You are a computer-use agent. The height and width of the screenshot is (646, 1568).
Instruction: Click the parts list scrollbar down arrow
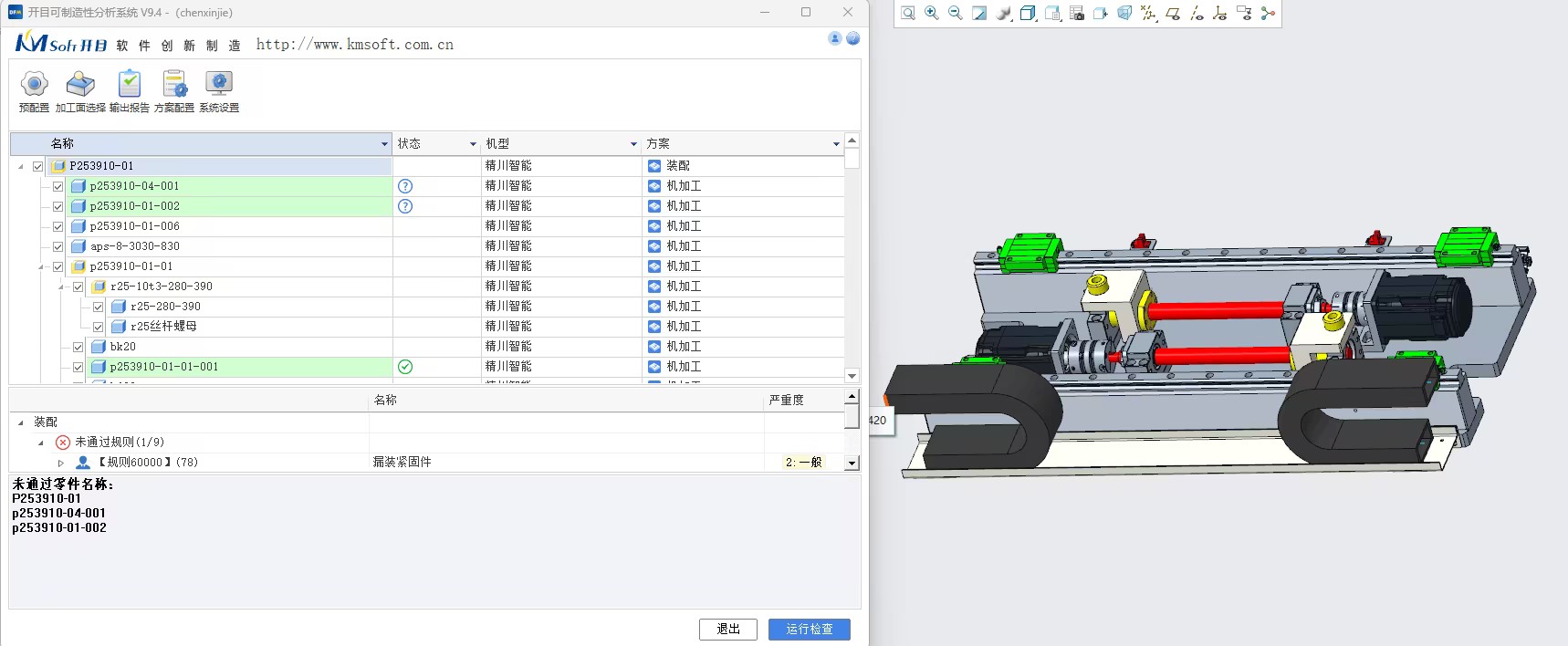coord(852,376)
